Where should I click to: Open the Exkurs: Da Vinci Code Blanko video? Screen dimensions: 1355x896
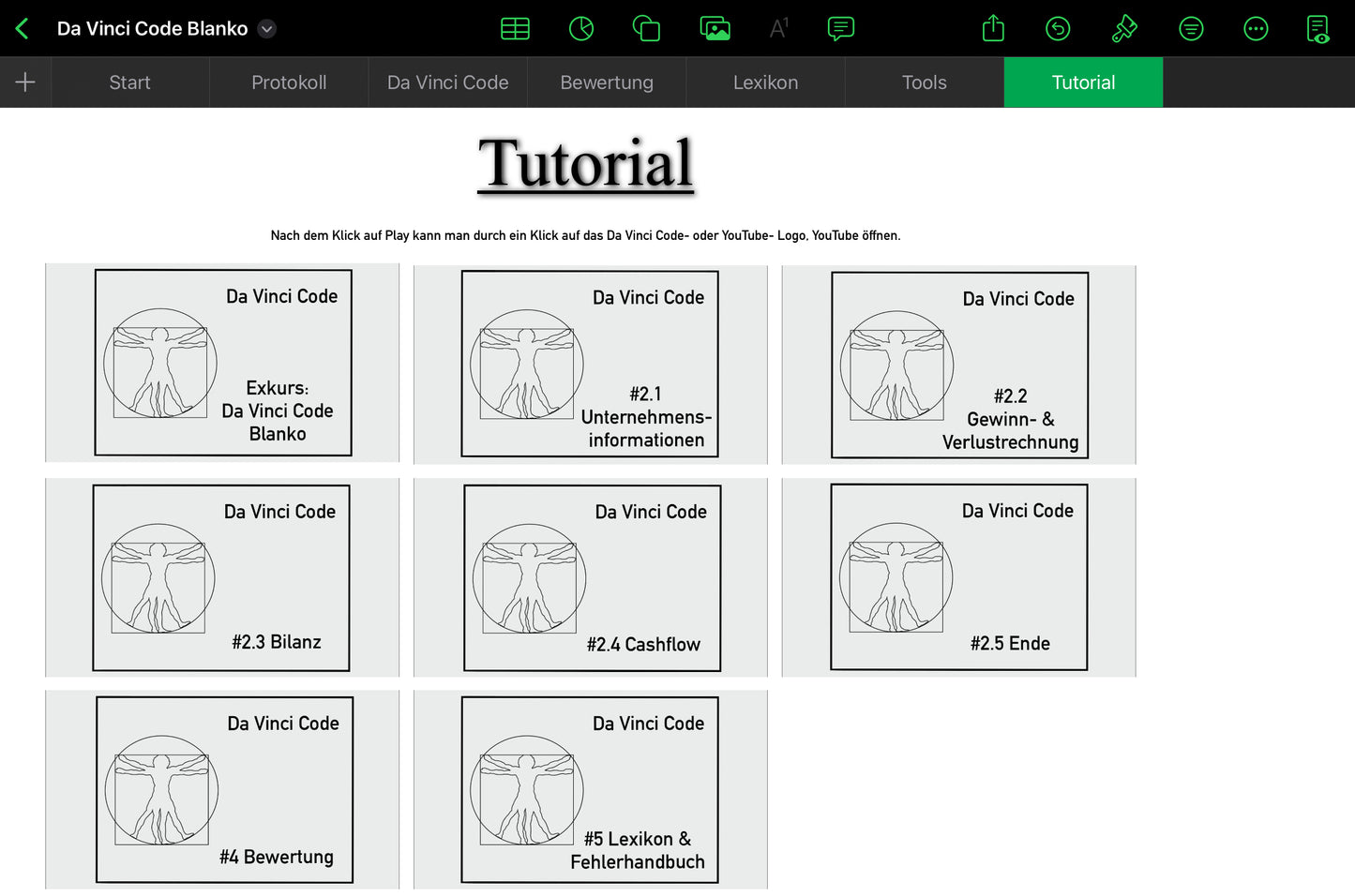click(x=222, y=363)
